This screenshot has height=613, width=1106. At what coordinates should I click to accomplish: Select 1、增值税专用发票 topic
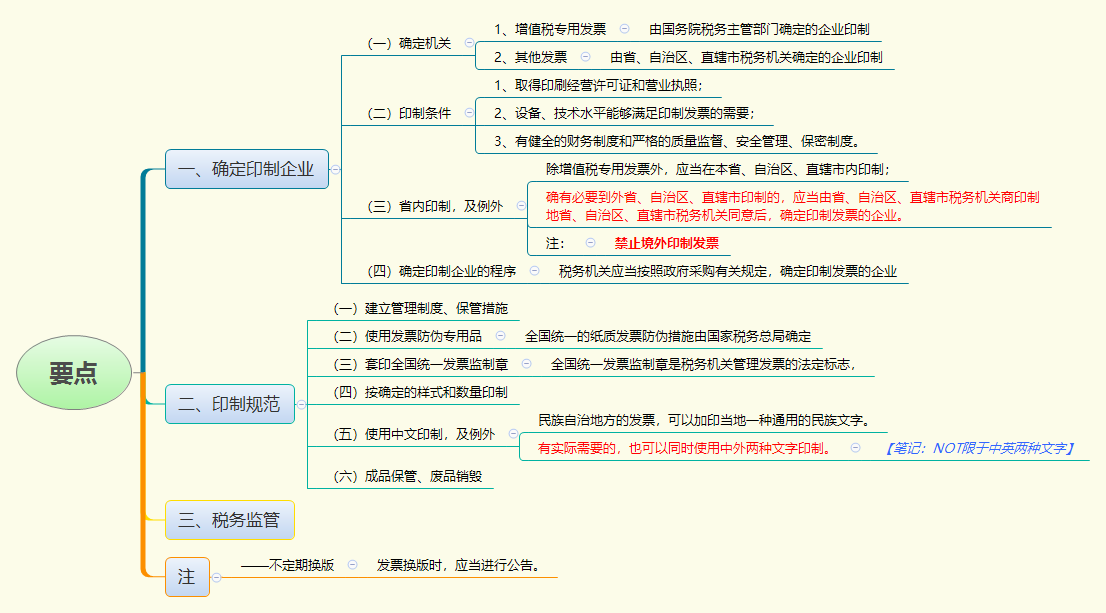(550, 29)
